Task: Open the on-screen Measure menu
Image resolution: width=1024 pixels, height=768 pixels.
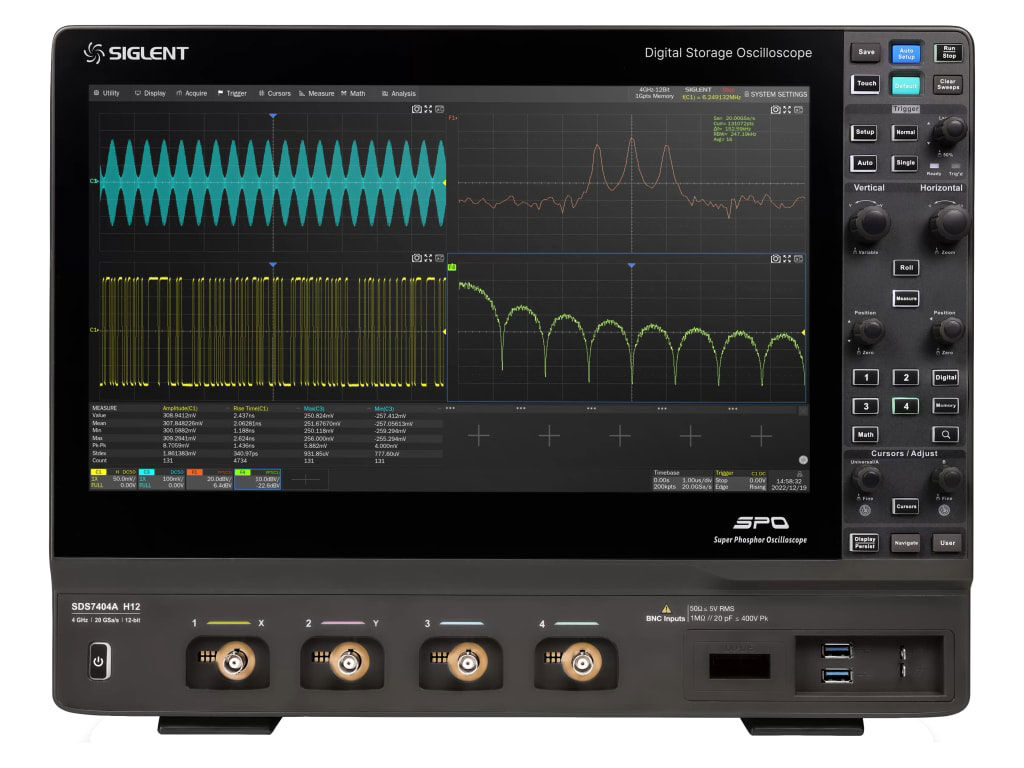Action: (x=317, y=93)
